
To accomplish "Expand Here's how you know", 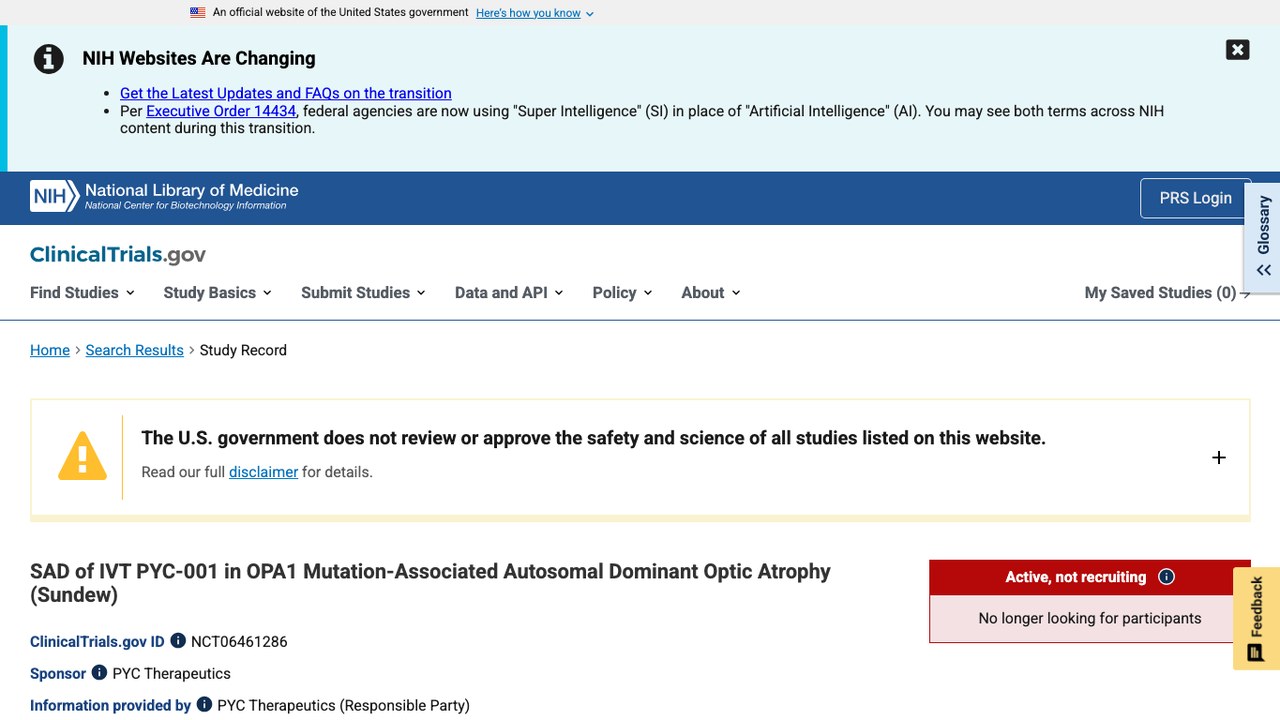I will coord(535,13).
